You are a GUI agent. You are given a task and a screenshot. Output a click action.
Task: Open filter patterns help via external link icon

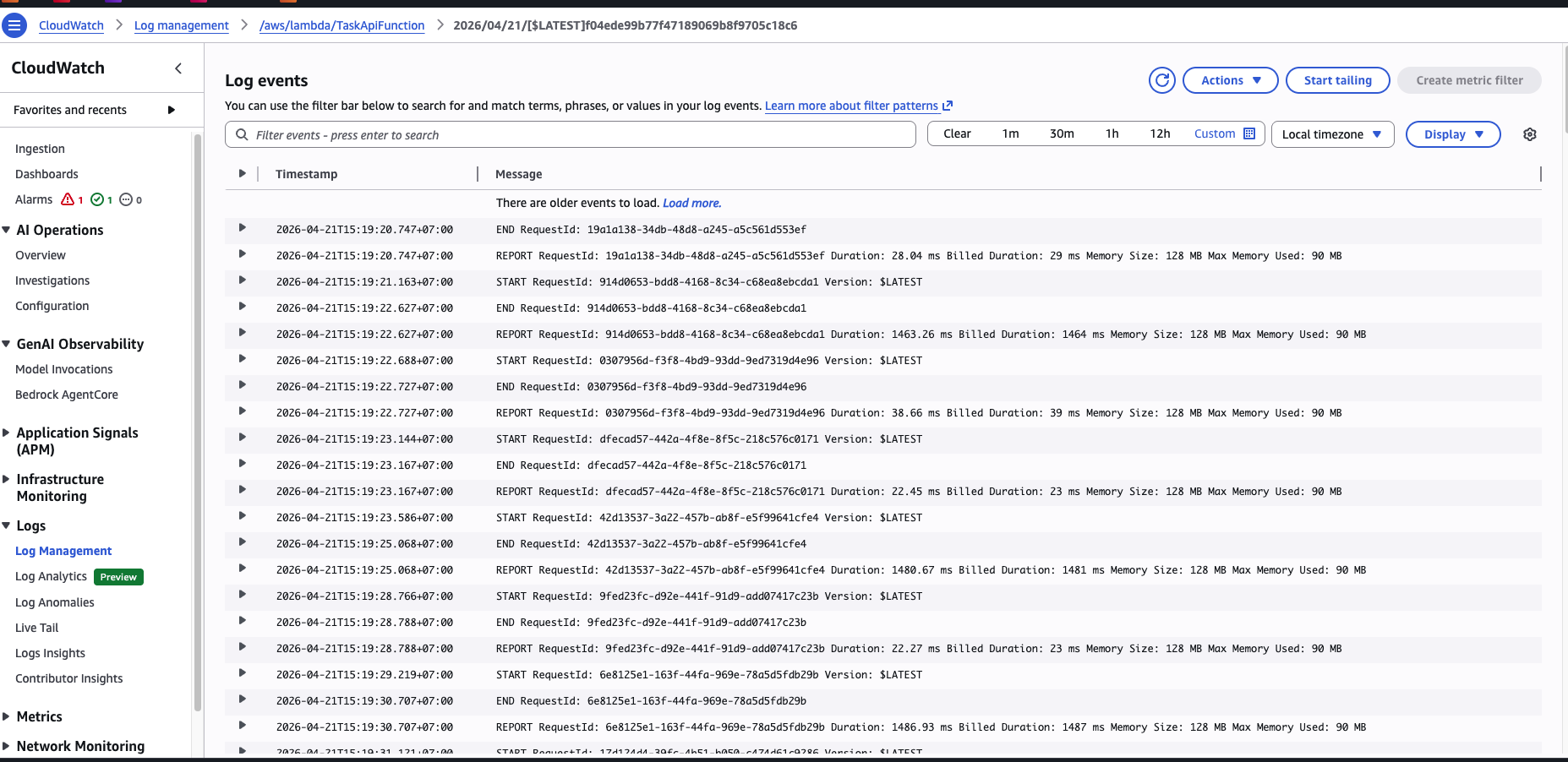point(948,105)
